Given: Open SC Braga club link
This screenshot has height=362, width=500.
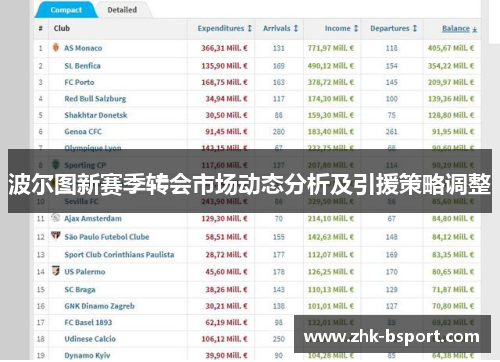Looking at the screenshot, I should tap(80, 289).
